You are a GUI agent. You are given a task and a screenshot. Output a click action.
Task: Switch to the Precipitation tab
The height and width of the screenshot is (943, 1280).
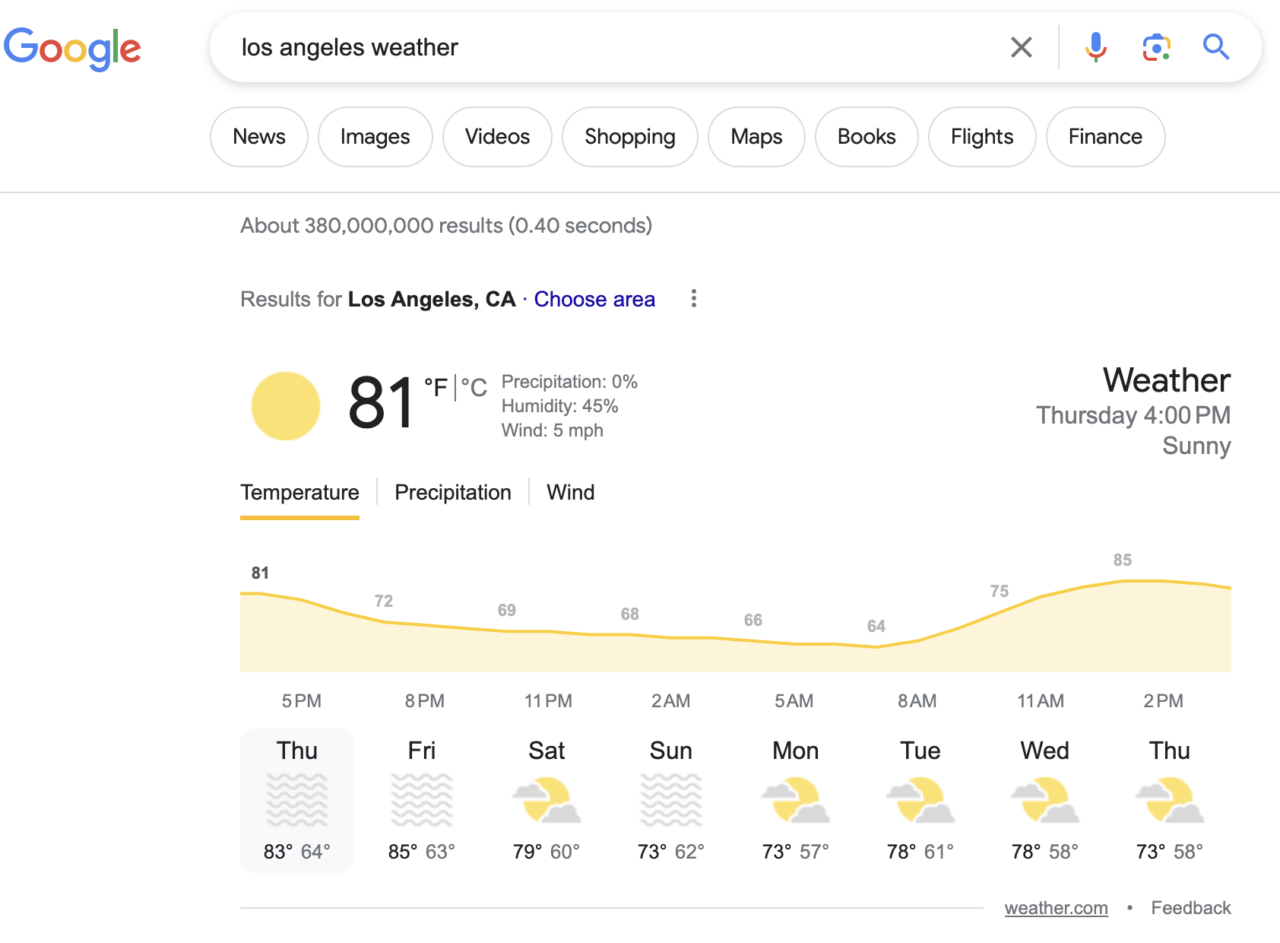tap(453, 492)
